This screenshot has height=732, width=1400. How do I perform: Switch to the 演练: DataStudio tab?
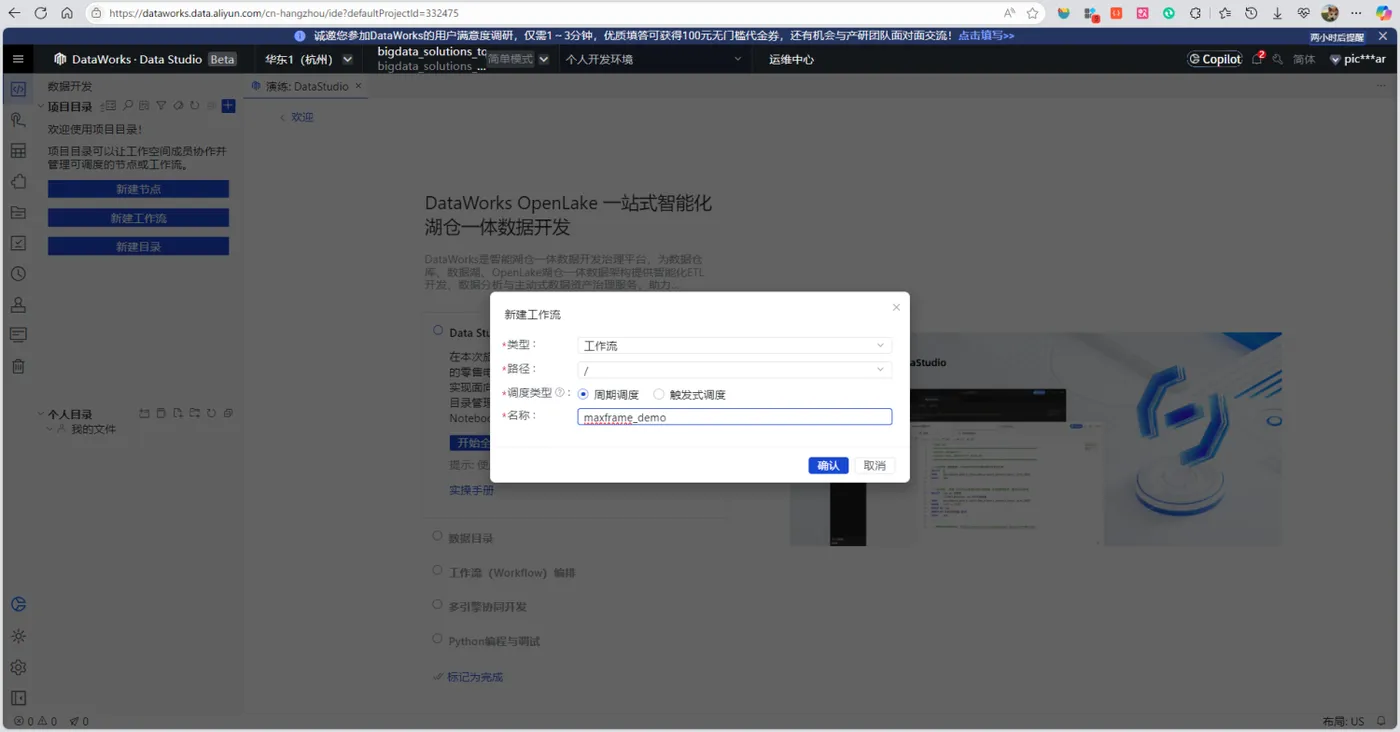click(307, 86)
